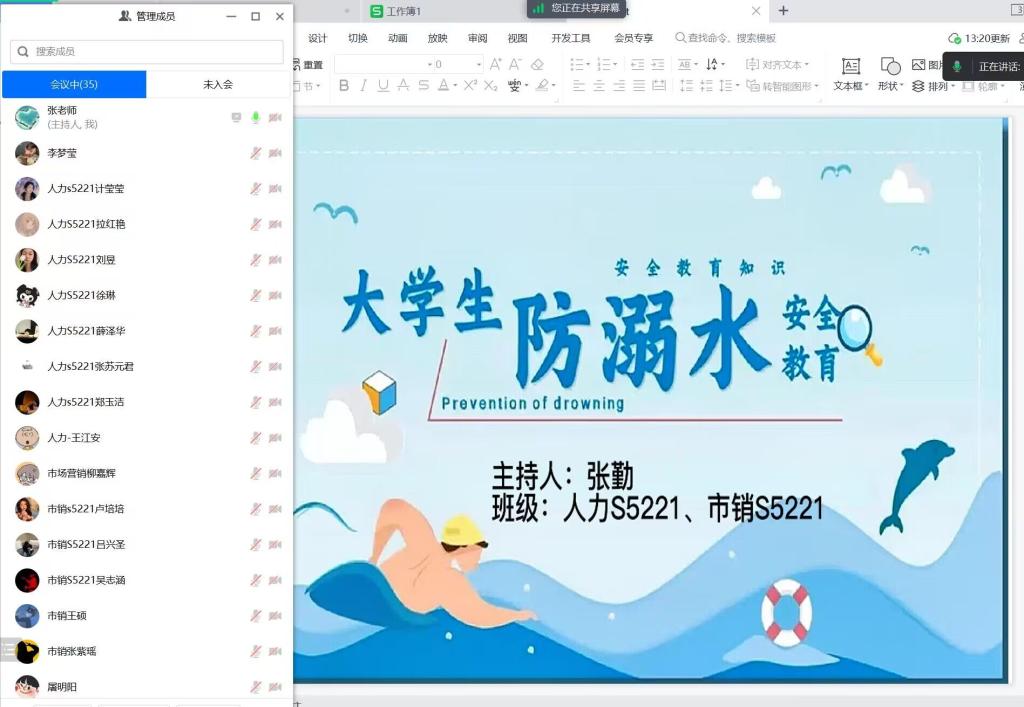The height and width of the screenshot is (707, 1024).
Task: Toggle 李梦莹's muted microphone
Action: (255, 153)
